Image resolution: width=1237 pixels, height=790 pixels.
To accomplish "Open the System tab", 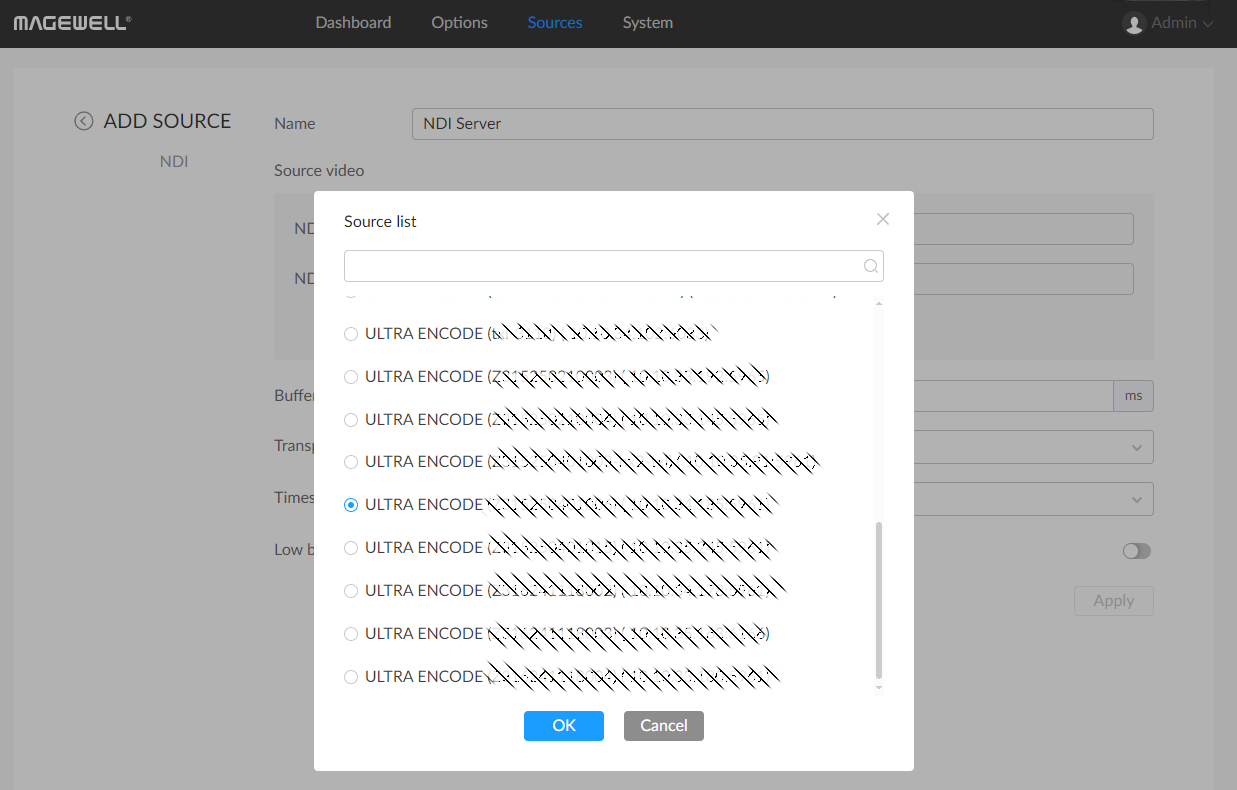I will pos(647,22).
